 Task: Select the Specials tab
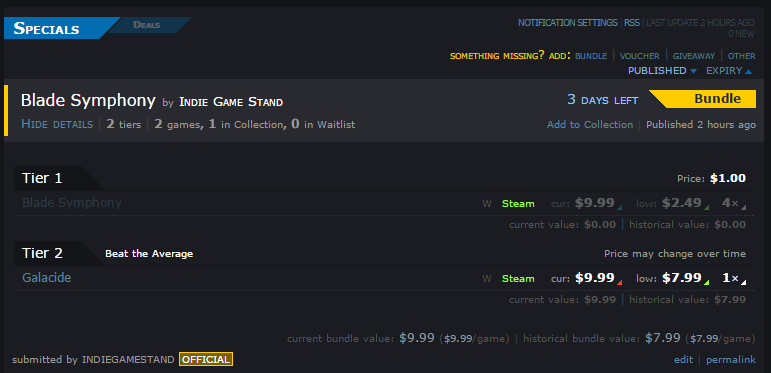[x=47, y=28]
